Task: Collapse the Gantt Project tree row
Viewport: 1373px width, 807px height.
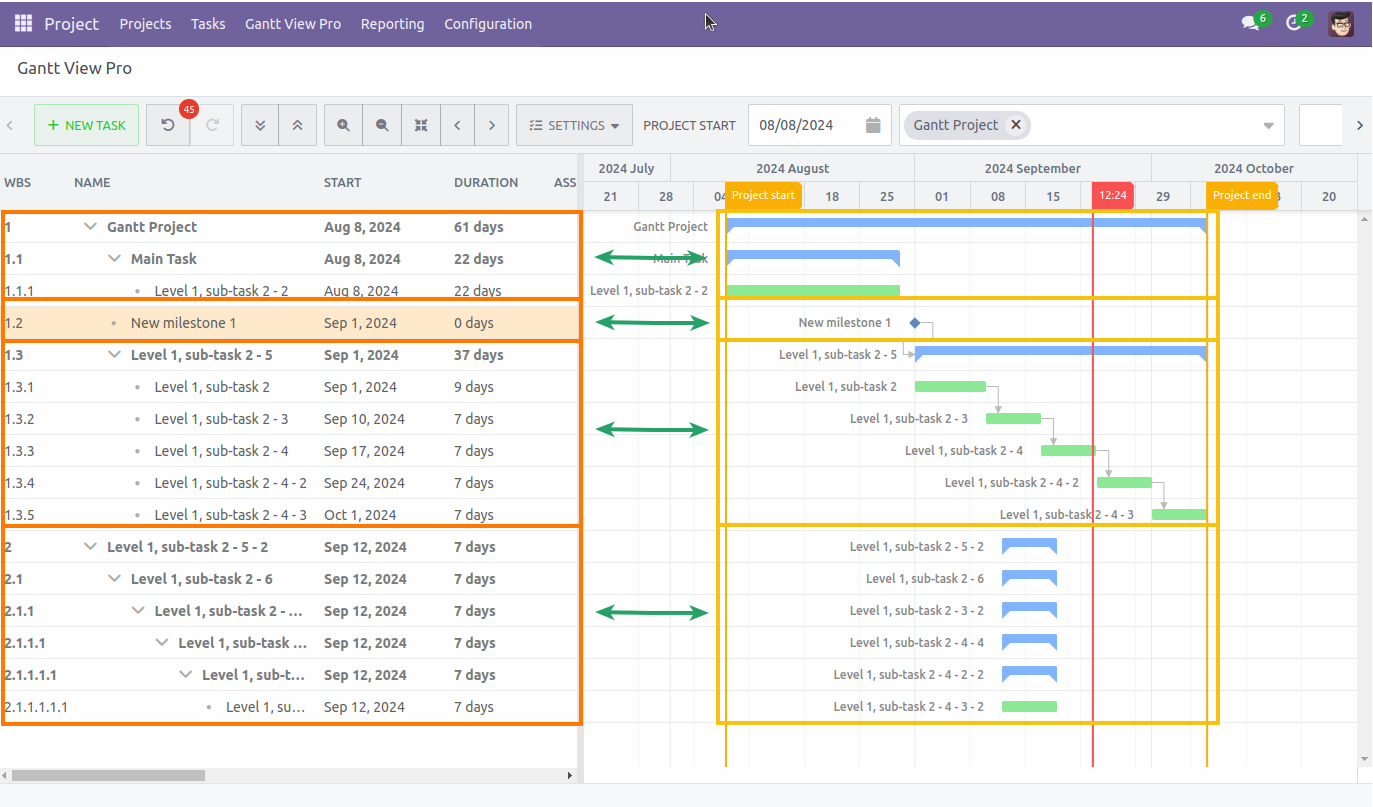Action: tap(88, 226)
